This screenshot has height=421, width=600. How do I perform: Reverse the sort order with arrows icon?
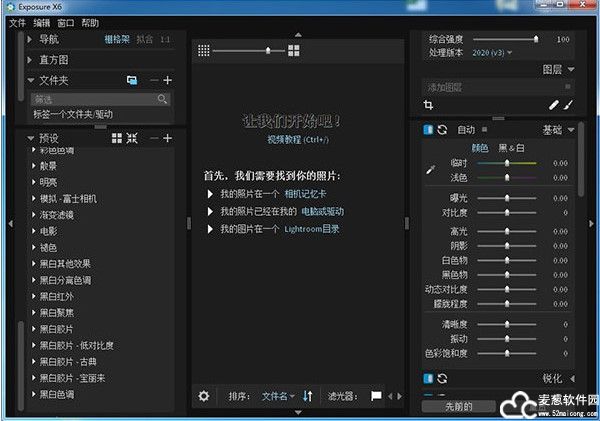click(308, 396)
